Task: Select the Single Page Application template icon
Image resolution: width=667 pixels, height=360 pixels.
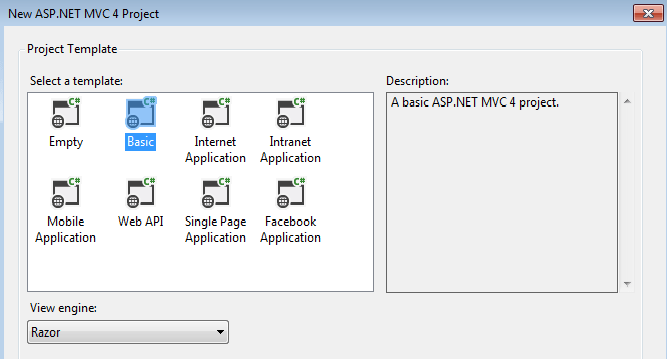Action: tap(216, 193)
